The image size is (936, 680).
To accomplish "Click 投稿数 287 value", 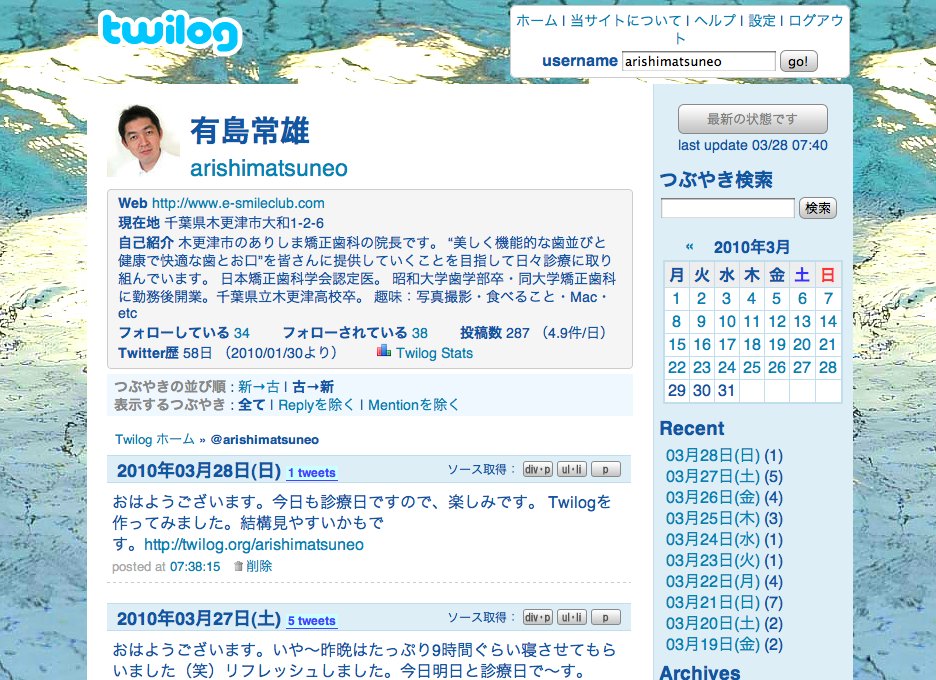I will point(518,333).
